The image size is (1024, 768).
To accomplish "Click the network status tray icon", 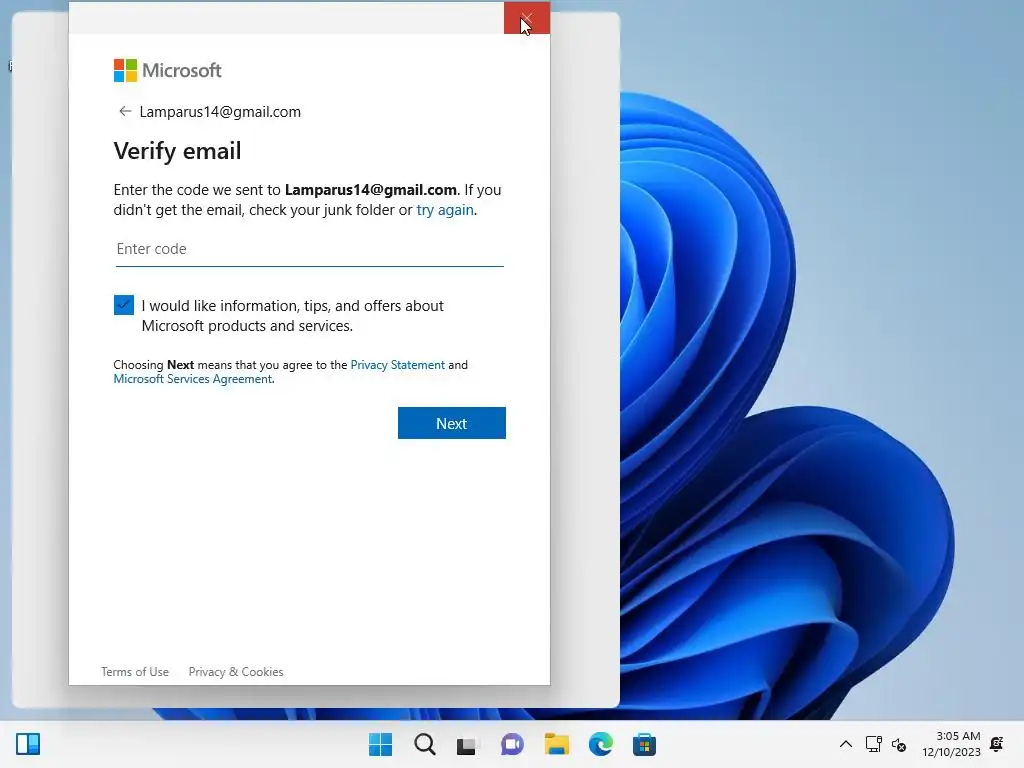I will pyautogui.click(x=873, y=744).
